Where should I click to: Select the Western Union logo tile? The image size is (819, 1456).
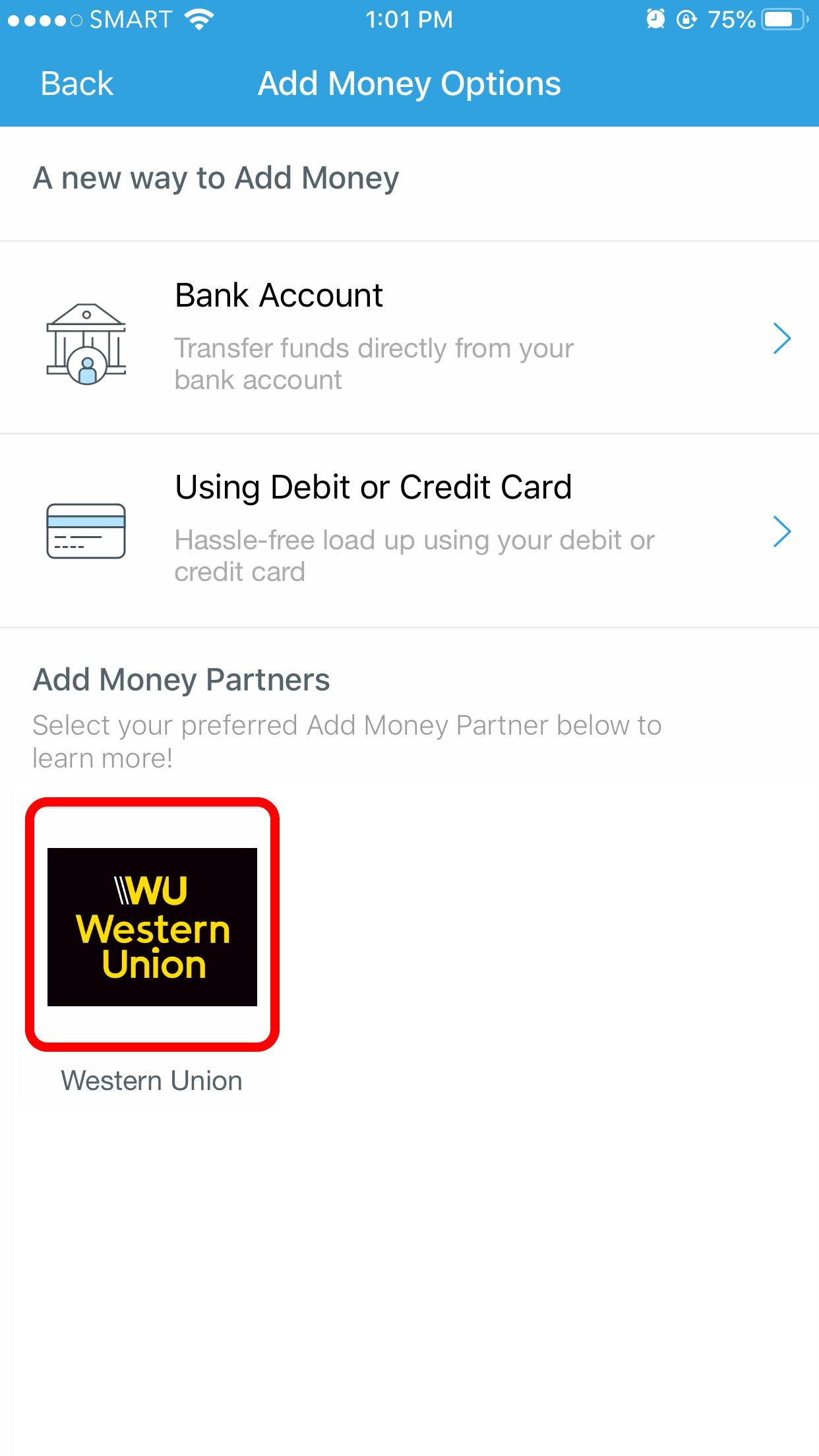click(152, 926)
